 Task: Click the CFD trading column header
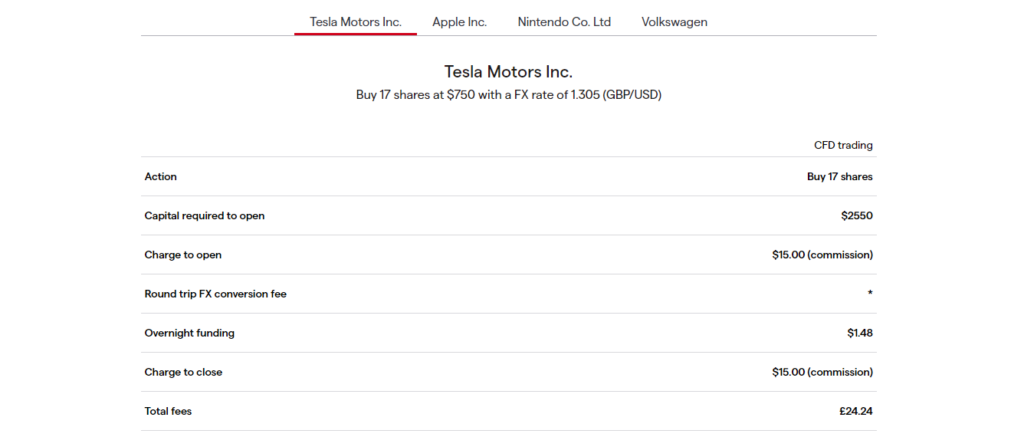point(843,145)
